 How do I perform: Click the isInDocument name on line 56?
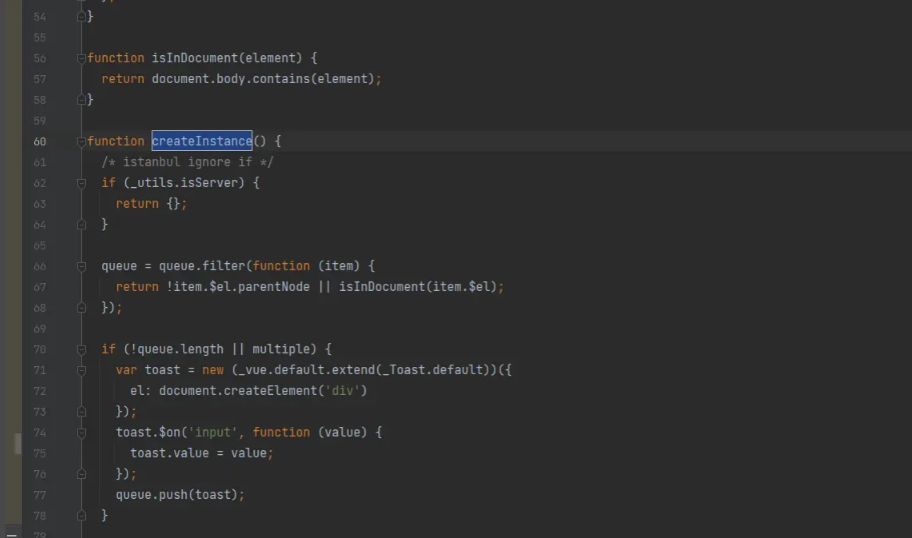pyautogui.click(x=195, y=58)
